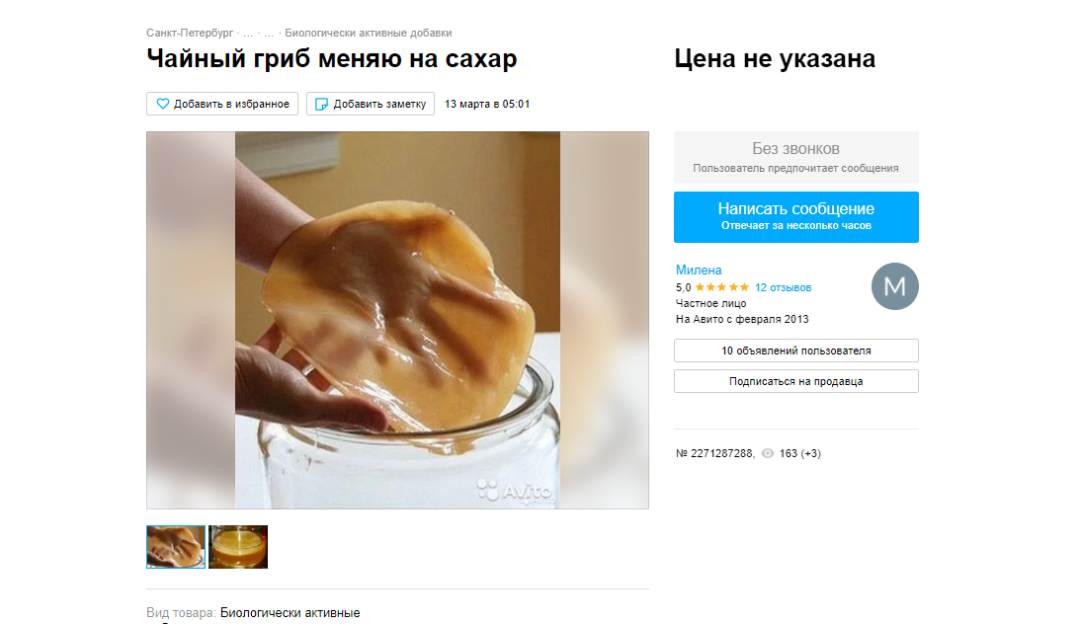Click the five-star rating icons
This screenshot has width=1080, height=624.
tap(722, 287)
